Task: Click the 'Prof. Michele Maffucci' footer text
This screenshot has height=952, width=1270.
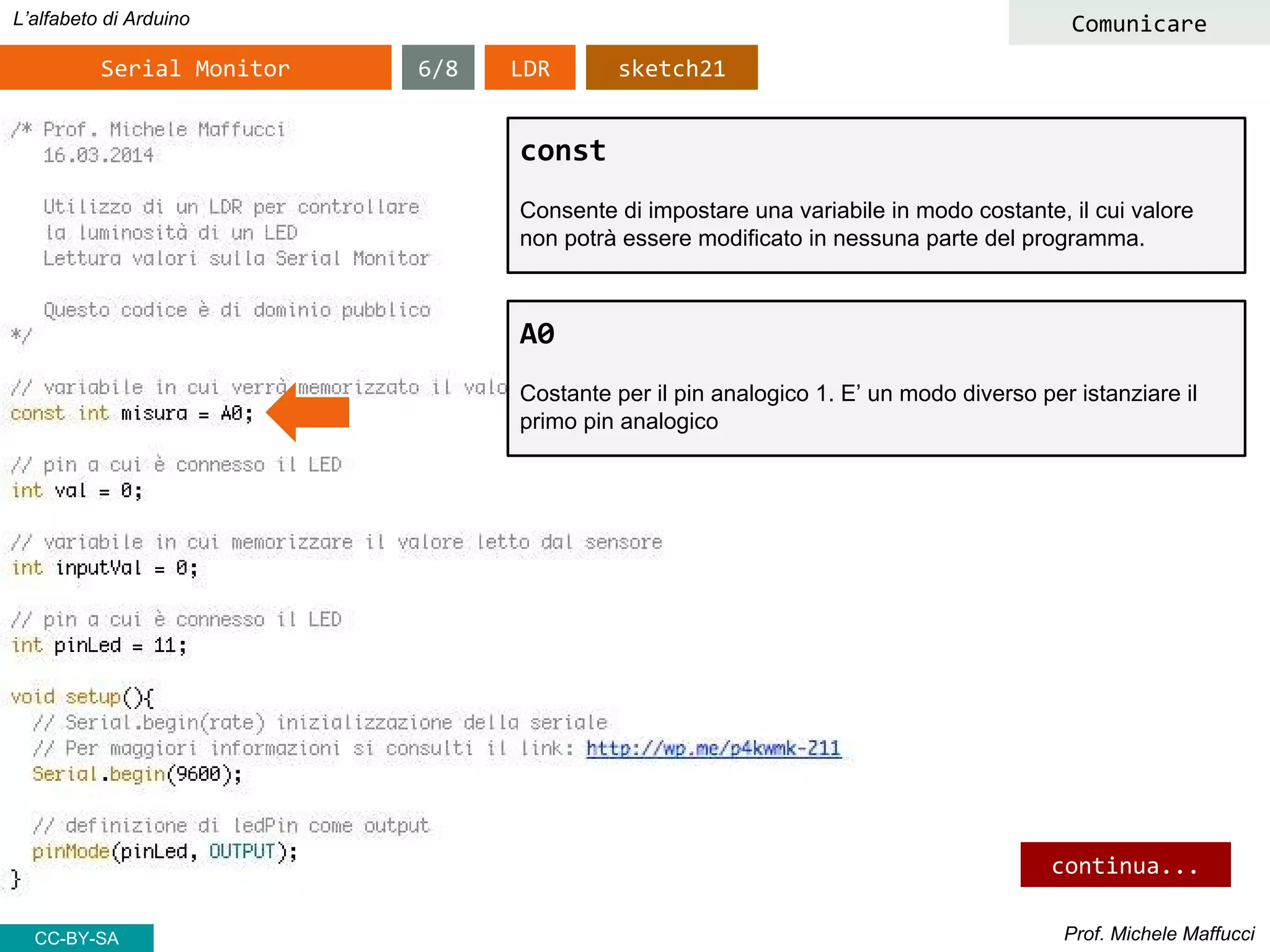Action: (1159, 933)
